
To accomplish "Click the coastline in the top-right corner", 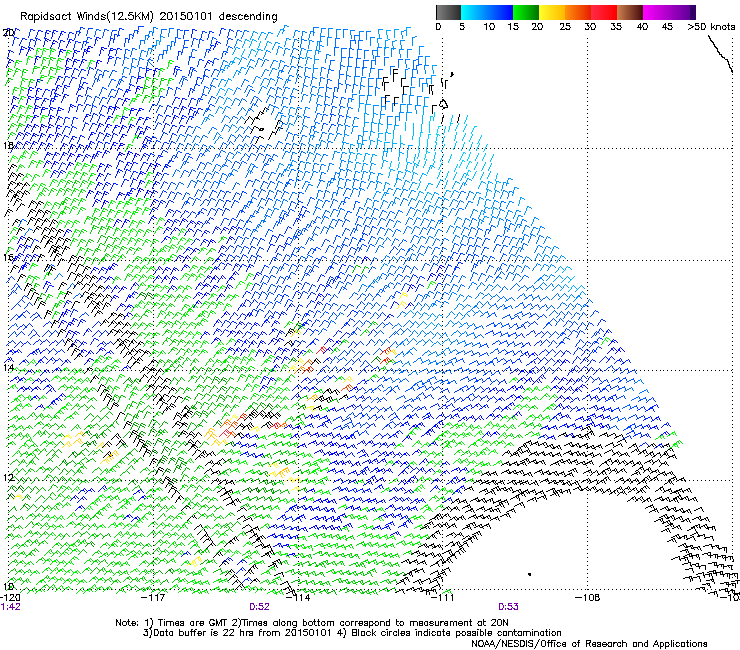I will point(720,54).
